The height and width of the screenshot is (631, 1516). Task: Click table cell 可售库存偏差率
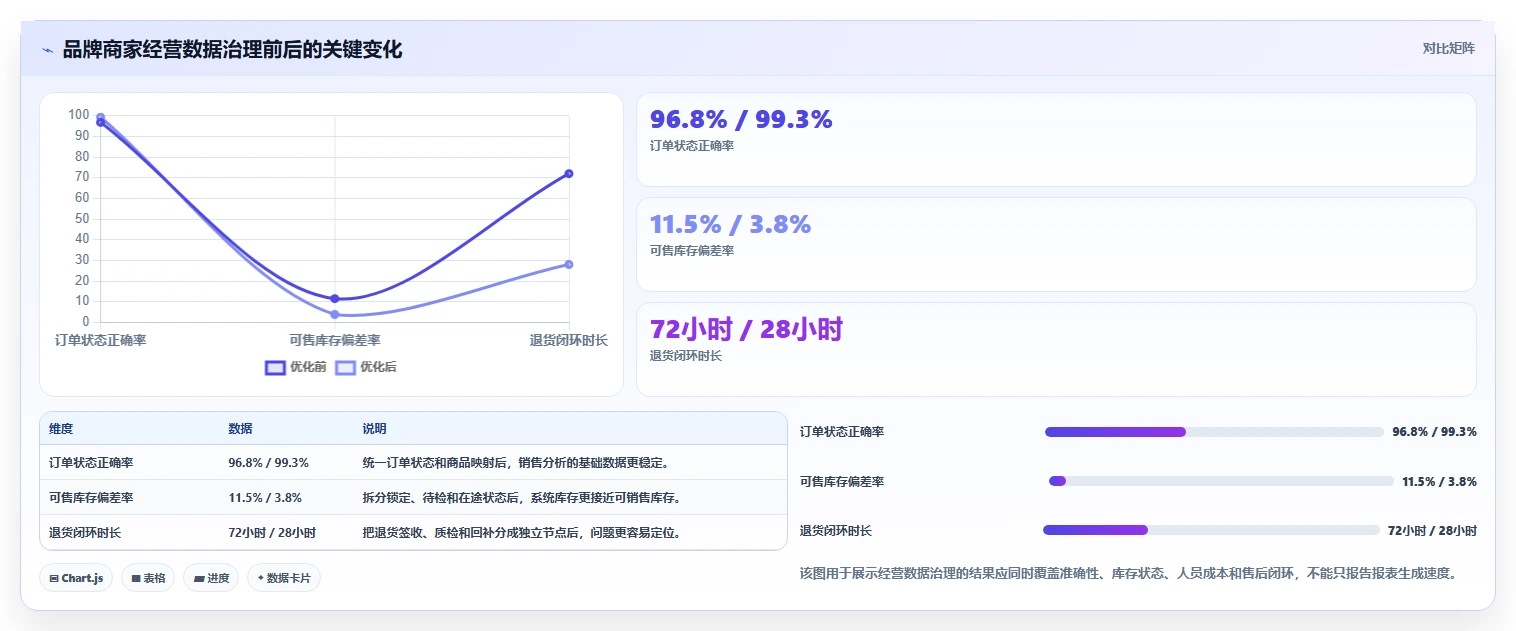coord(91,498)
